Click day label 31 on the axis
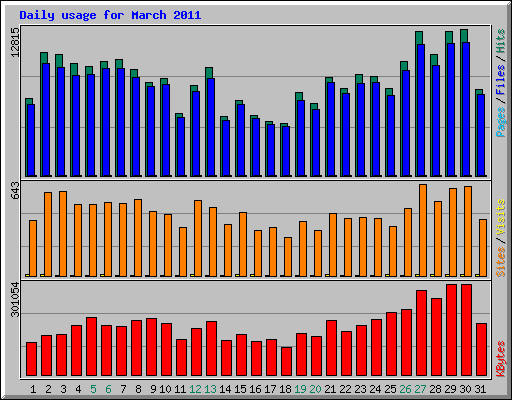 (x=480, y=389)
